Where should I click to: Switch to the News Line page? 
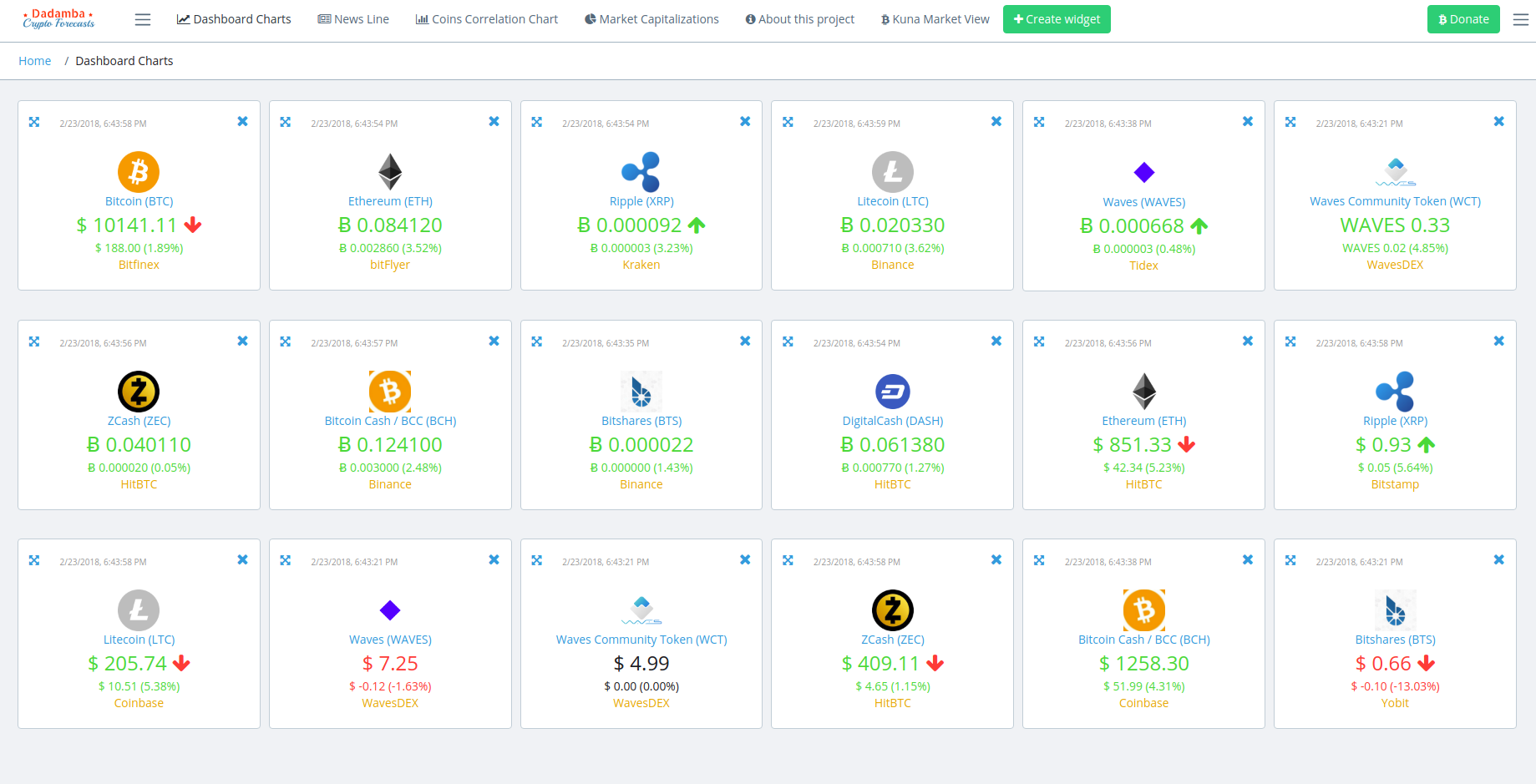click(x=353, y=18)
